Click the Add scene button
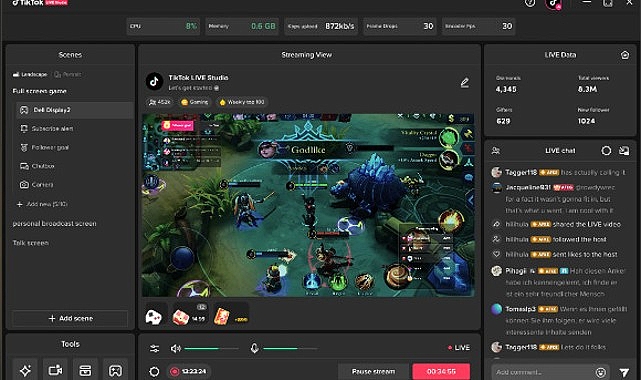The height and width of the screenshot is (380, 641). click(x=70, y=318)
